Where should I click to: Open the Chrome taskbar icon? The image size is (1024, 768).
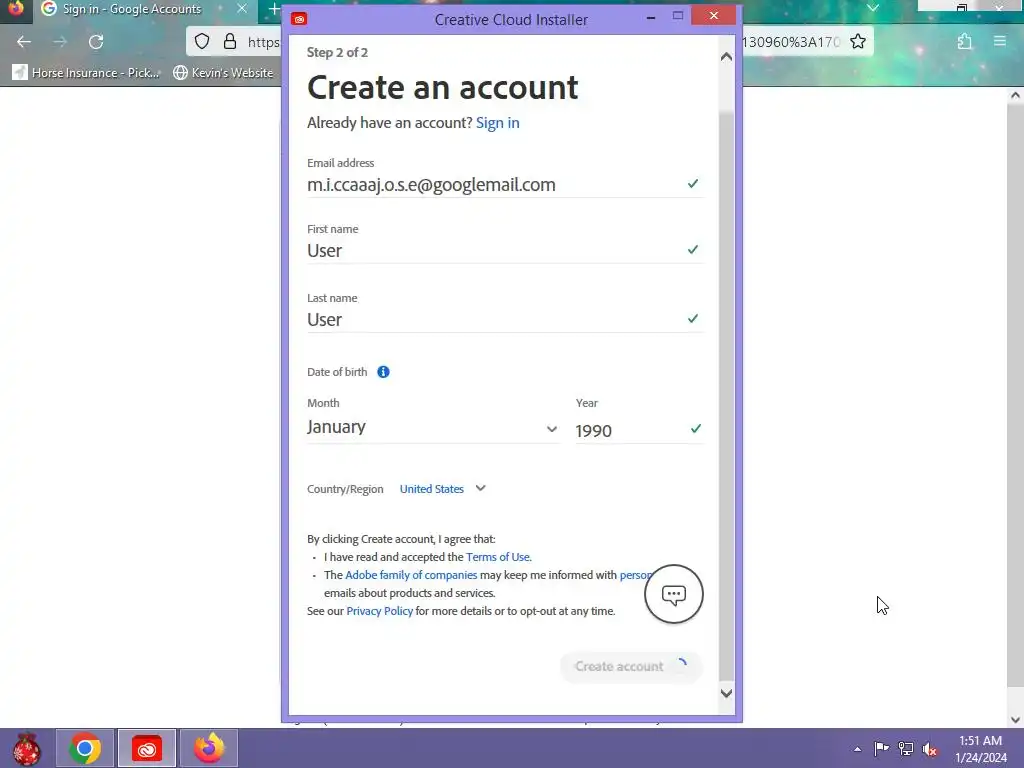click(85, 748)
